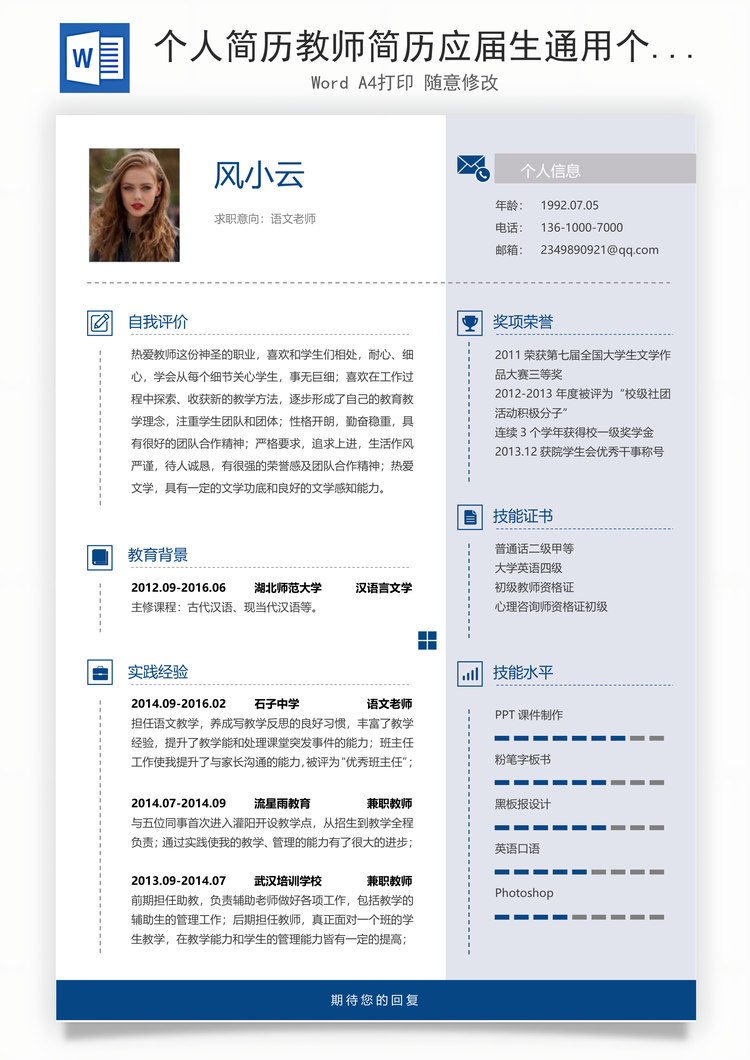Click the envelope and phone contact icon
The width and height of the screenshot is (750, 1060).
[x=473, y=168]
